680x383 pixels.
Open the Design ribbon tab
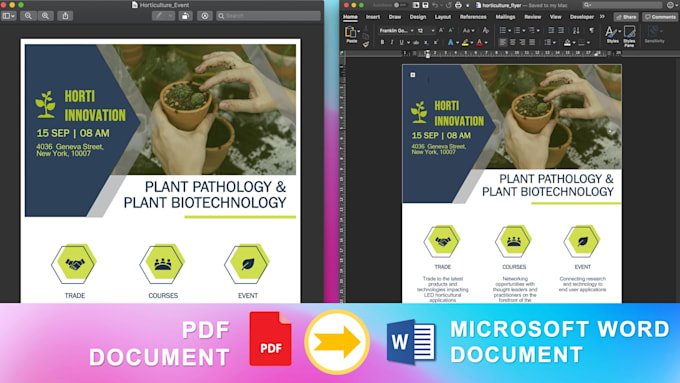tap(418, 17)
